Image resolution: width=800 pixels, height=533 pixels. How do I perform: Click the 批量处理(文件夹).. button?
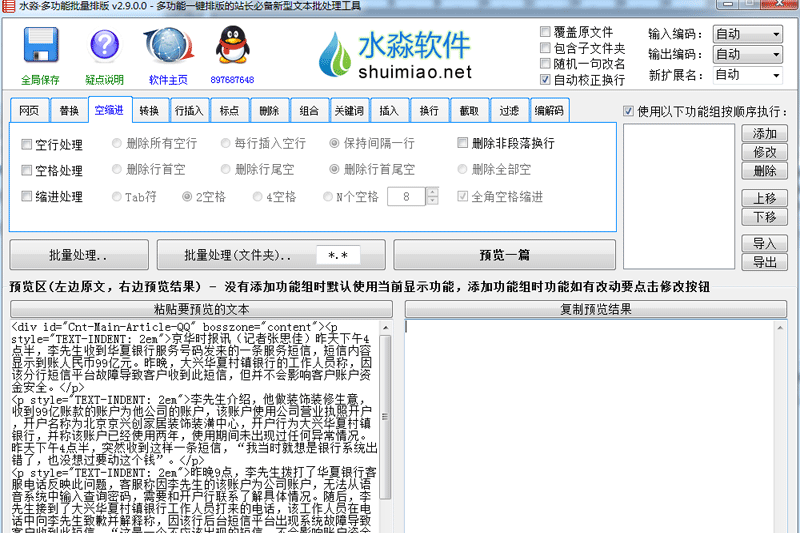[238, 255]
